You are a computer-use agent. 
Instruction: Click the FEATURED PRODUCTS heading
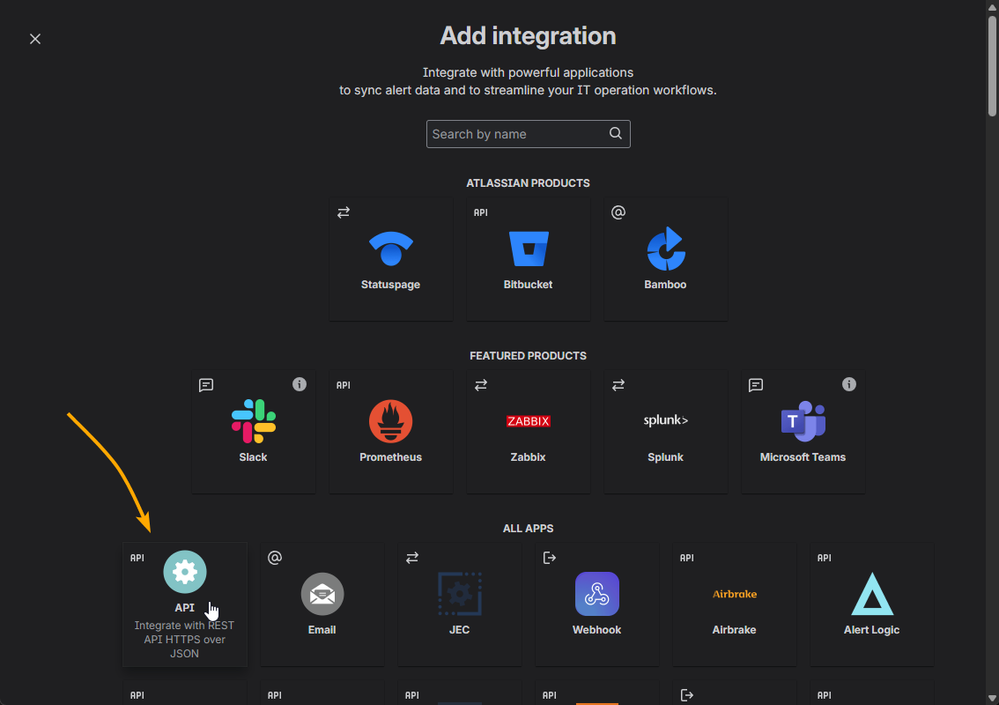pos(528,356)
